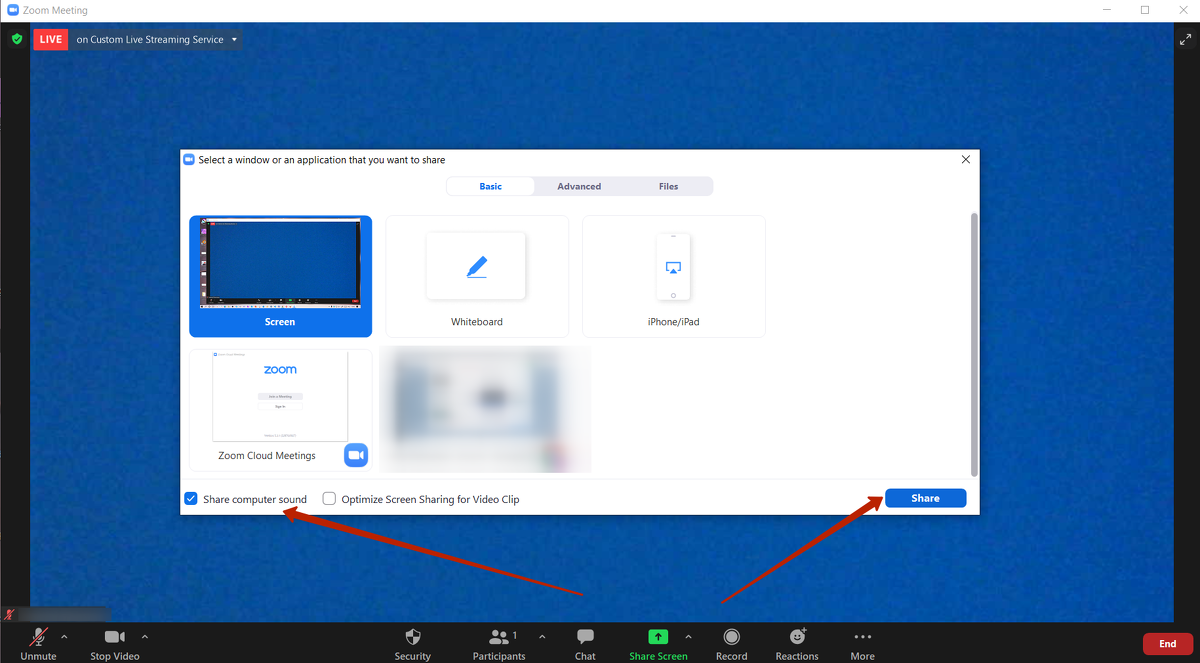Click the red End meeting button

1167,644
